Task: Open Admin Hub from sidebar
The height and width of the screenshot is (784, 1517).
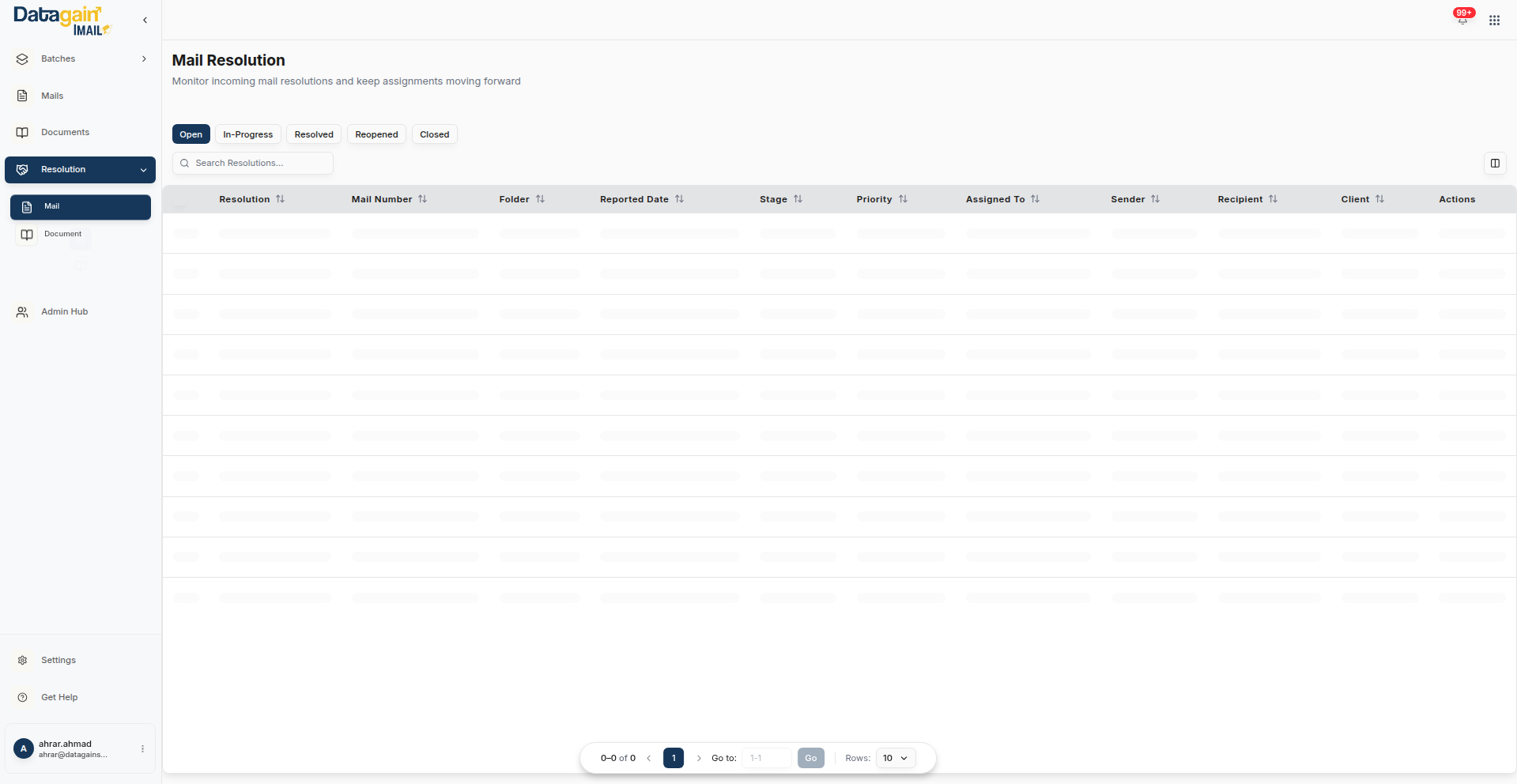Action: tap(64, 312)
